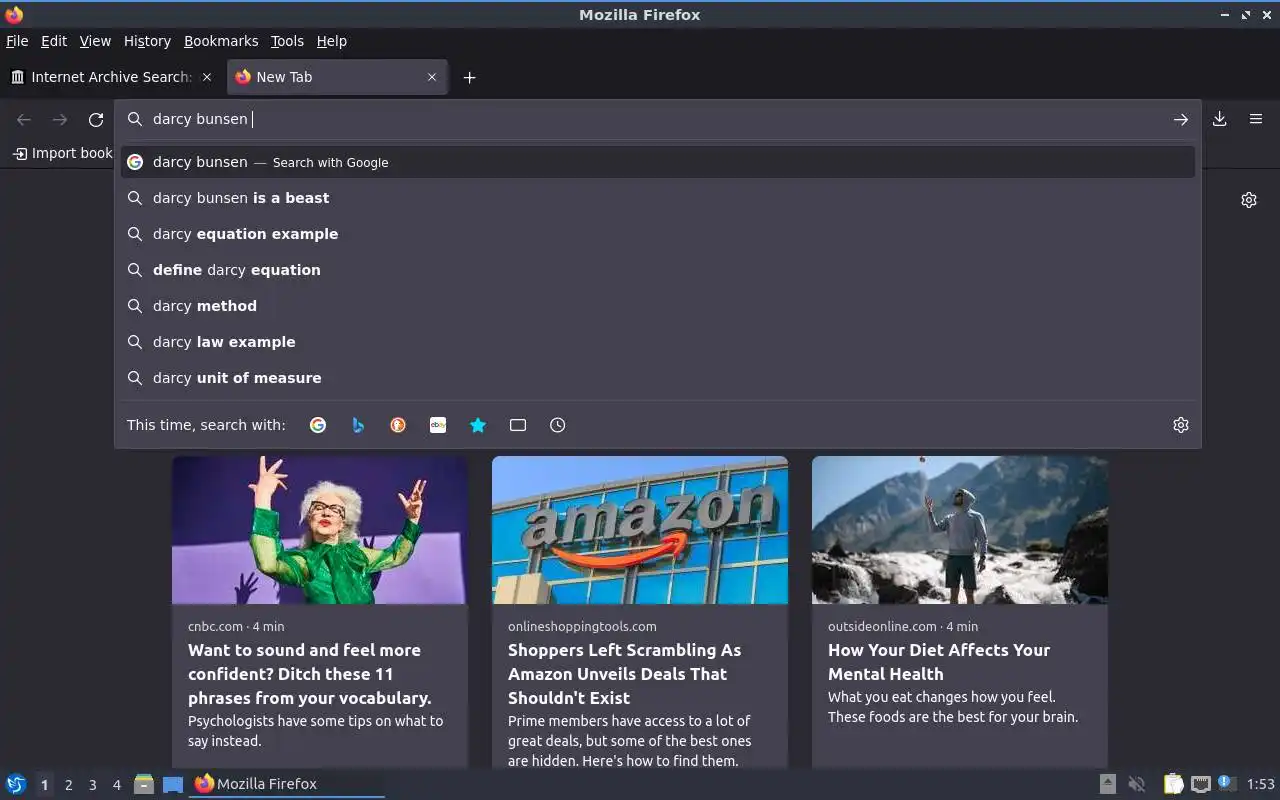This screenshot has height=800, width=1280.
Task: Open the Help menu
Action: click(332, 41)
